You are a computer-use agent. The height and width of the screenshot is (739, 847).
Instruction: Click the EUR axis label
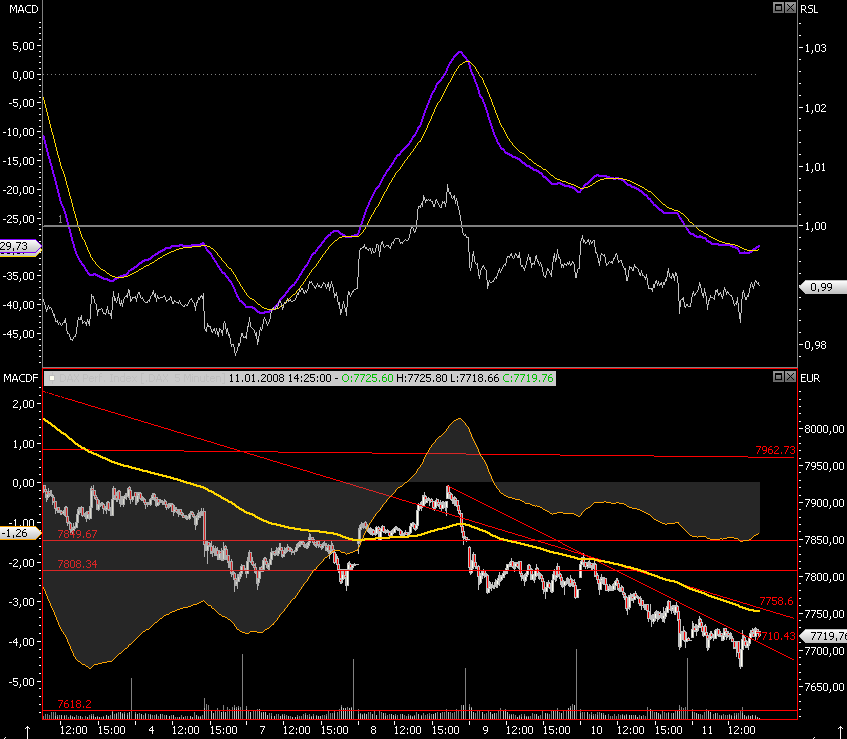[x=810, y=378]
